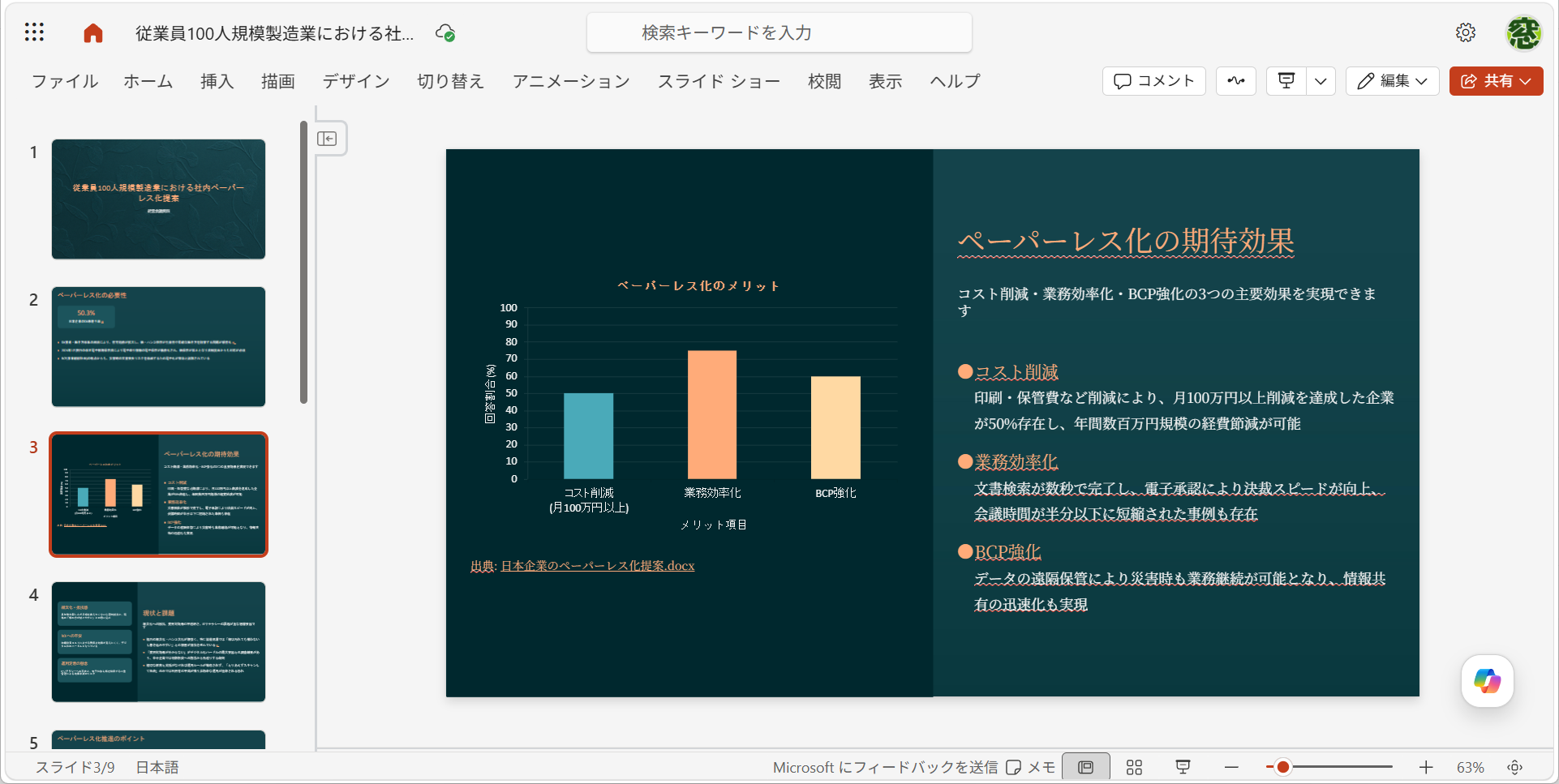This screenshot has height=784, width=1559.
Task: Open the スライド ショー tab
Action: pos(719,81)
